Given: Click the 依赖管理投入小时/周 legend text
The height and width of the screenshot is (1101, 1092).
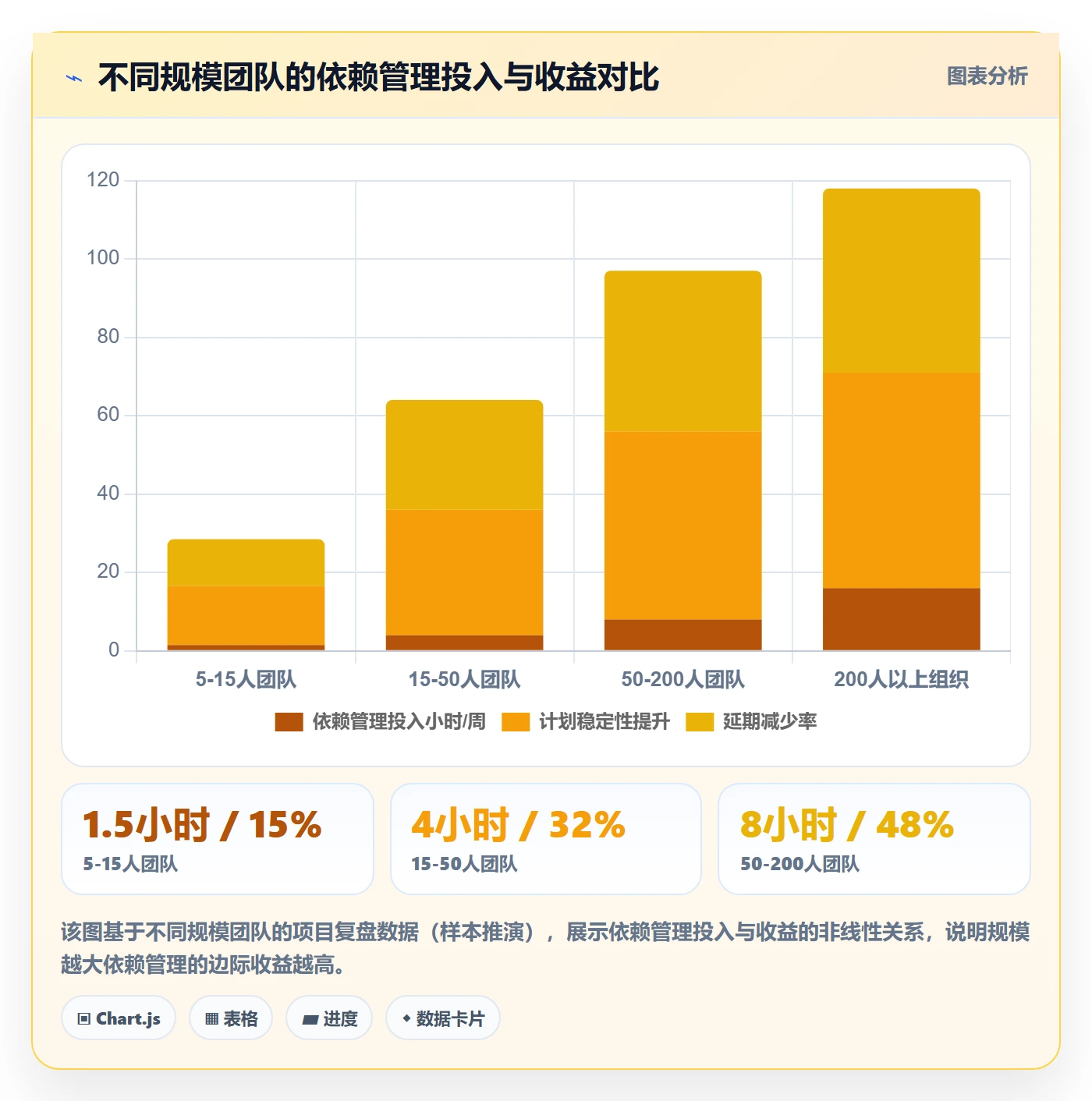Looking at the screenshot, I should [399, 722].
